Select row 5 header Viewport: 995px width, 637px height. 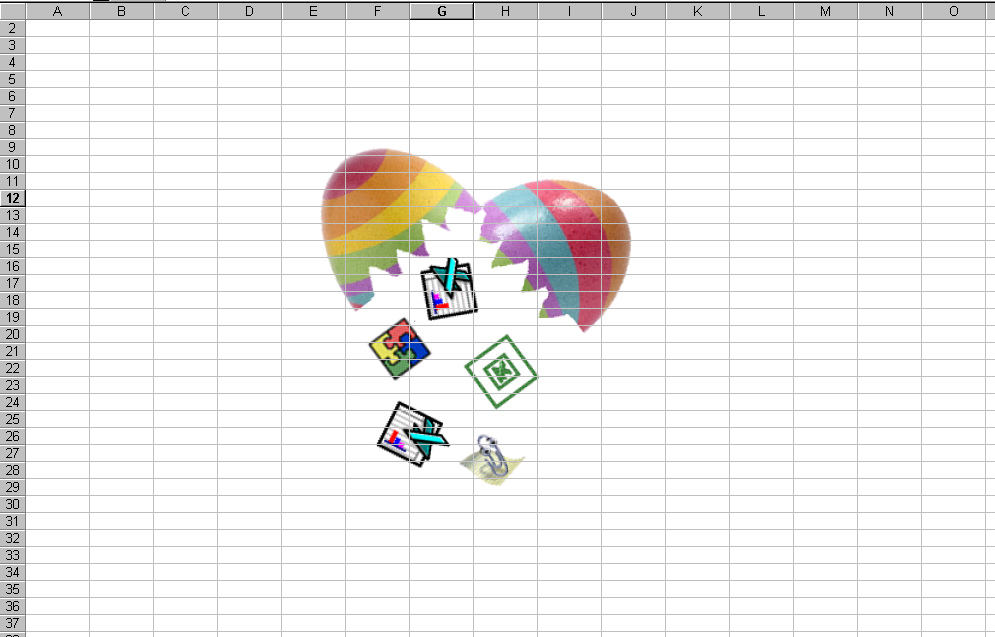[13, 79]
